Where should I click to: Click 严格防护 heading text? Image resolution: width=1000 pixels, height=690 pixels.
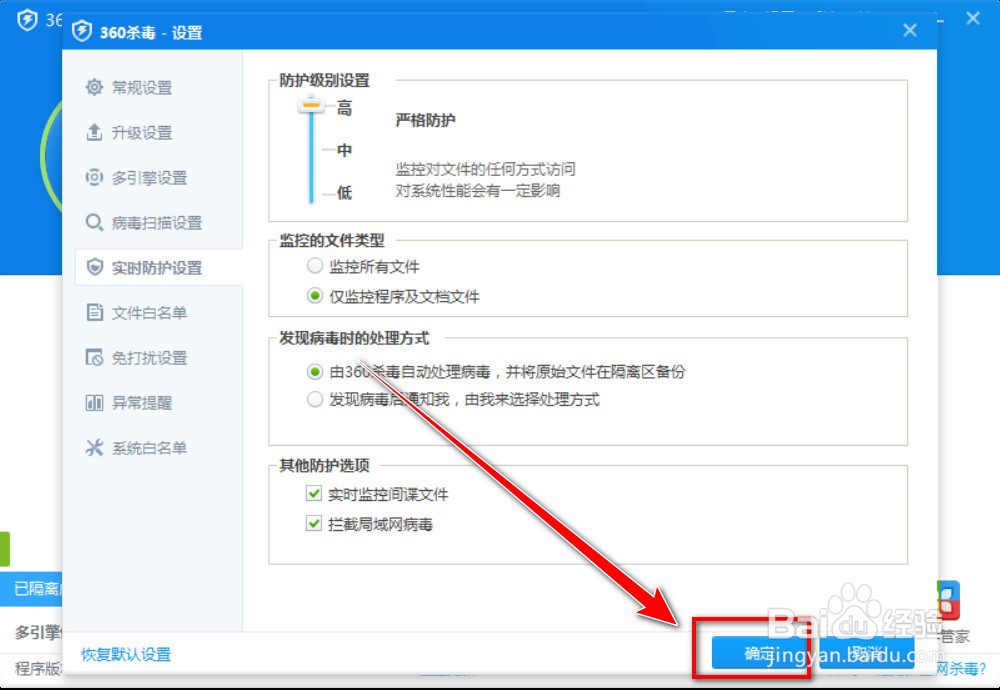tap(425, 120)
